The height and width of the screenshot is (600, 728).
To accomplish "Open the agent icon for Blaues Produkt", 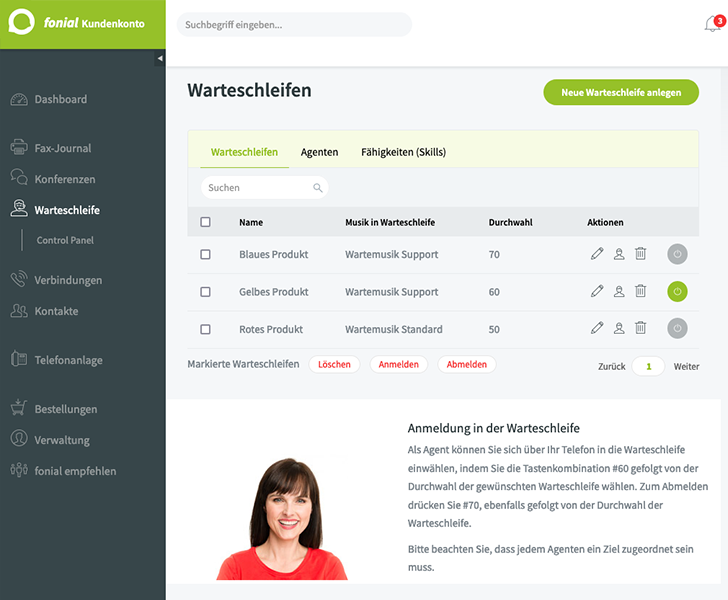I will tap(619, 254).
